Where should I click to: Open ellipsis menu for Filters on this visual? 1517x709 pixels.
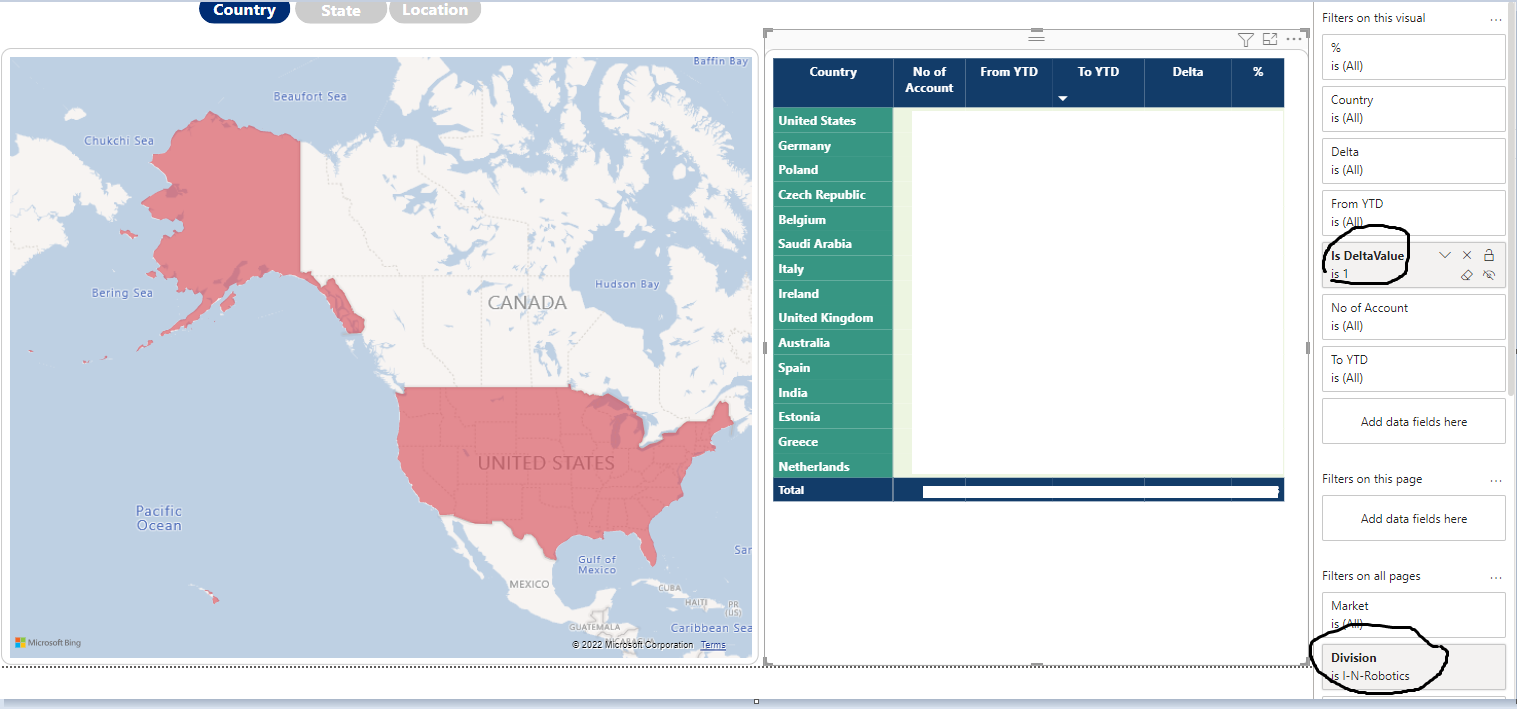[1496, 19]
